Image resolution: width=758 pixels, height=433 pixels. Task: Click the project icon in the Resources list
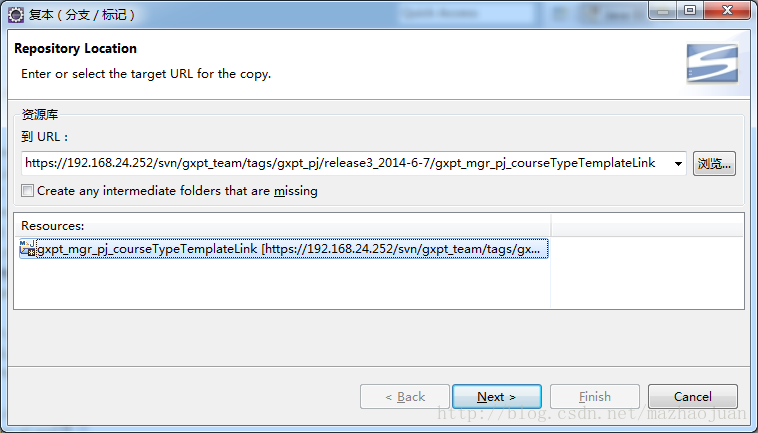pyautogui.click(x=28, y=249)
